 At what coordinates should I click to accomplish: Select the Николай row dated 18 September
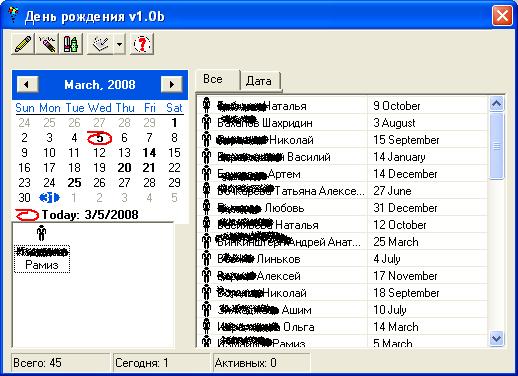343,293
